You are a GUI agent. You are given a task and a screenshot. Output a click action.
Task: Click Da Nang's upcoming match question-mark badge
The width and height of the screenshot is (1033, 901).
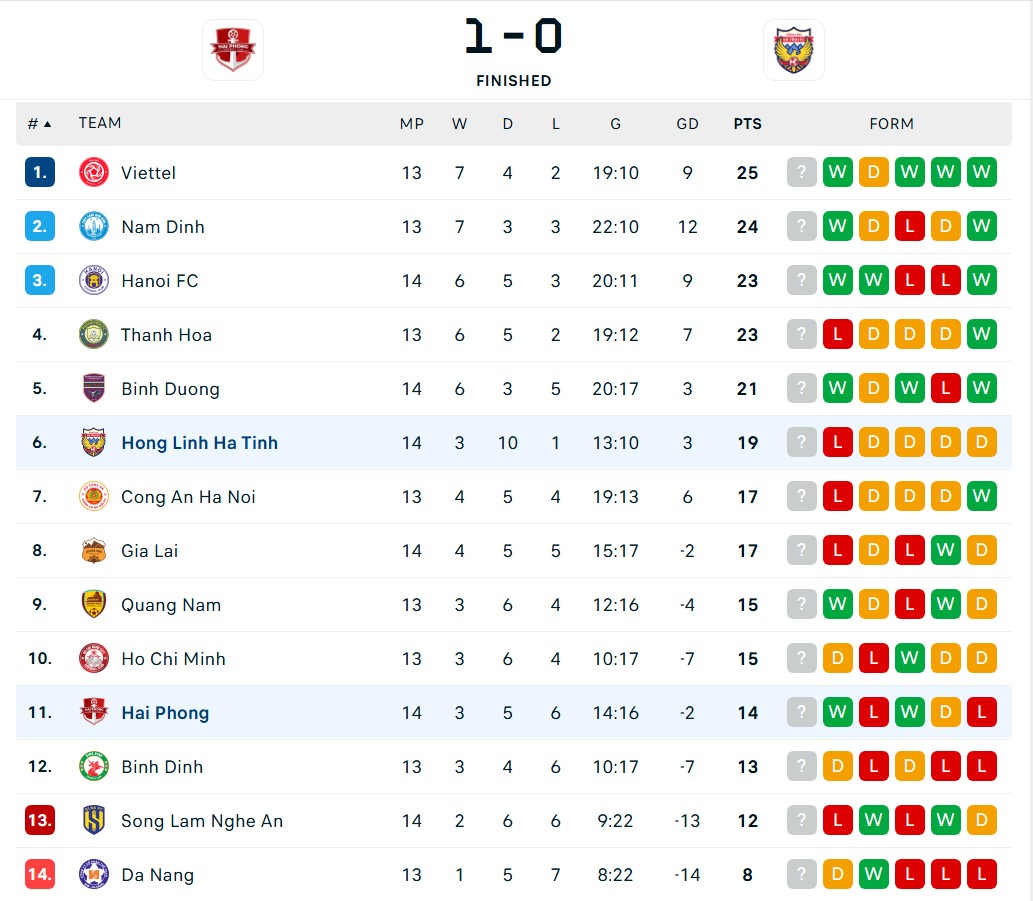(802, 875)
